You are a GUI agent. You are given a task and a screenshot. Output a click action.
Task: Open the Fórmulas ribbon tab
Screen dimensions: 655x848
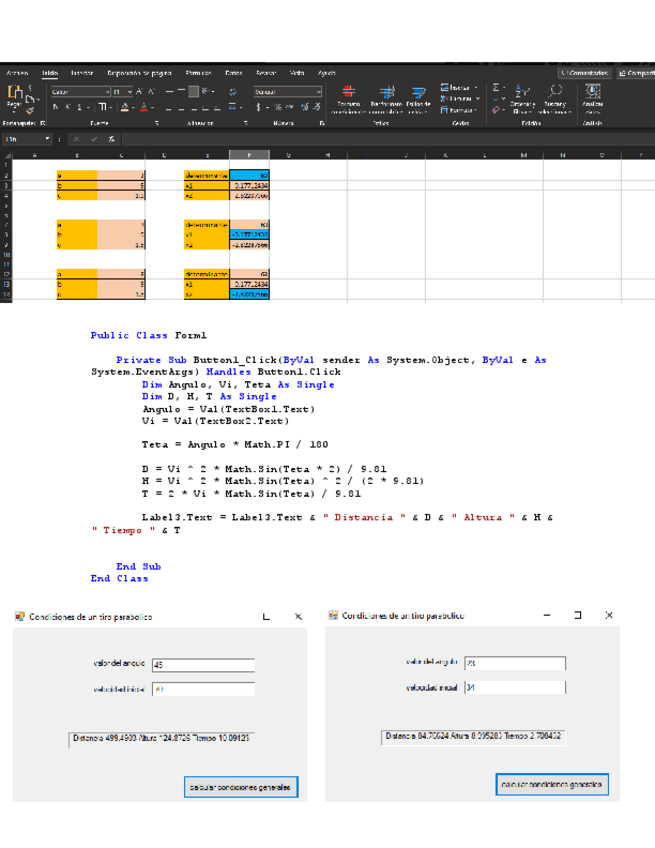tap(198, 73)
